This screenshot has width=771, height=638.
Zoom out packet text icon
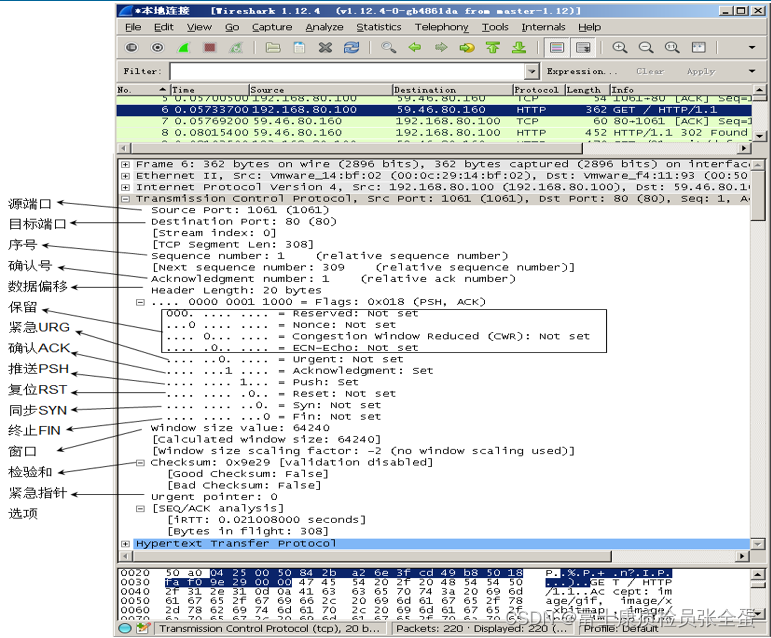646,48
